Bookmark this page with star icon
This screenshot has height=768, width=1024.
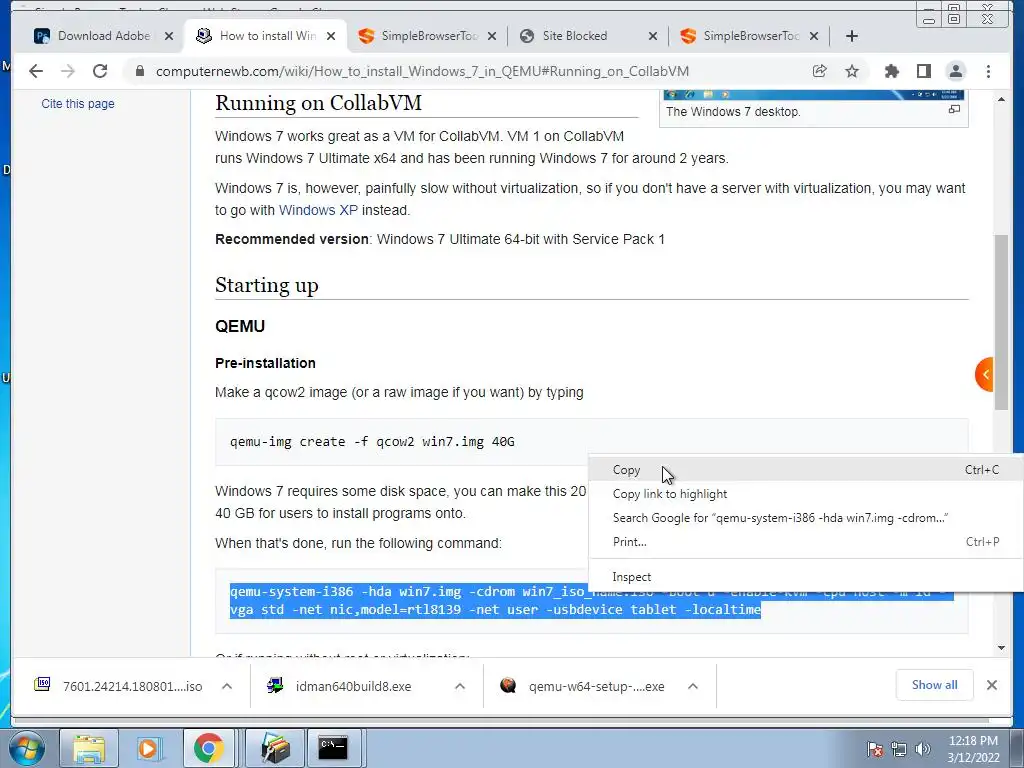852,71
